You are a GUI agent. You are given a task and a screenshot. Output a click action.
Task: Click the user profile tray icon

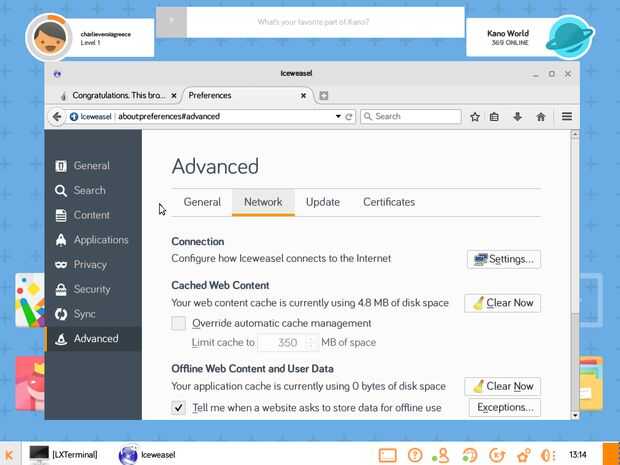coord(440,456)
